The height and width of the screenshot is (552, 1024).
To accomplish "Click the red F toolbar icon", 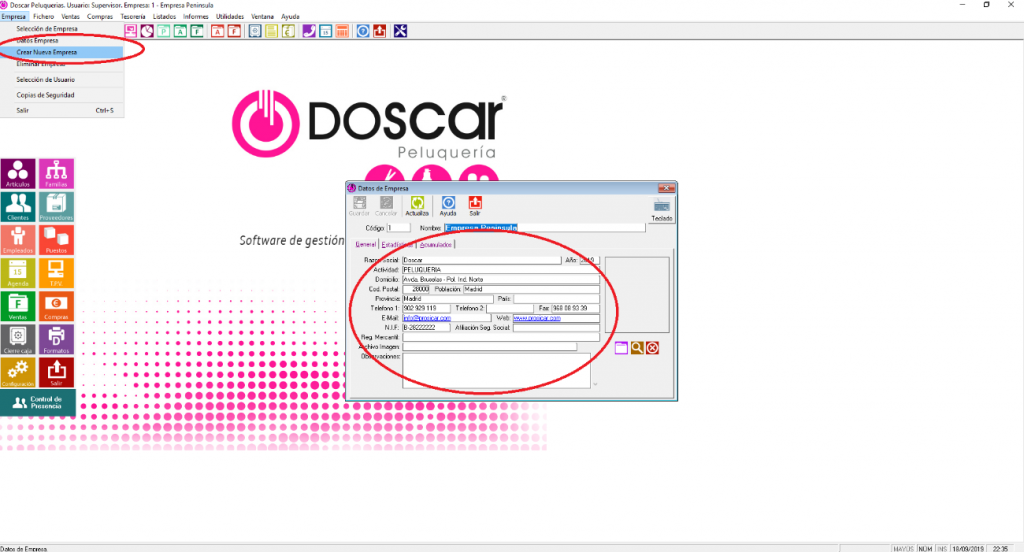I will (234, 31).
